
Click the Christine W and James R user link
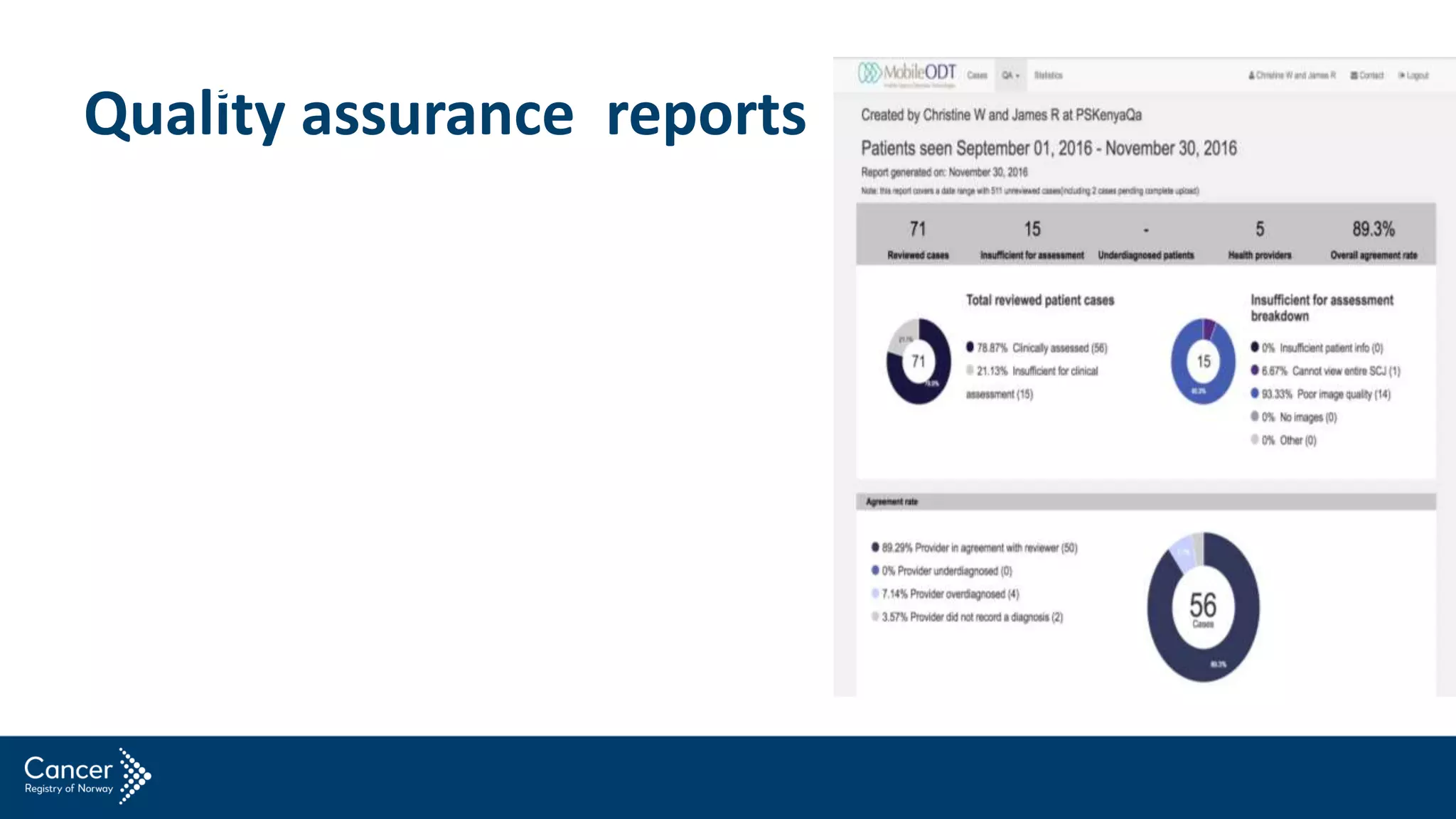click(x=1292, y=75)
